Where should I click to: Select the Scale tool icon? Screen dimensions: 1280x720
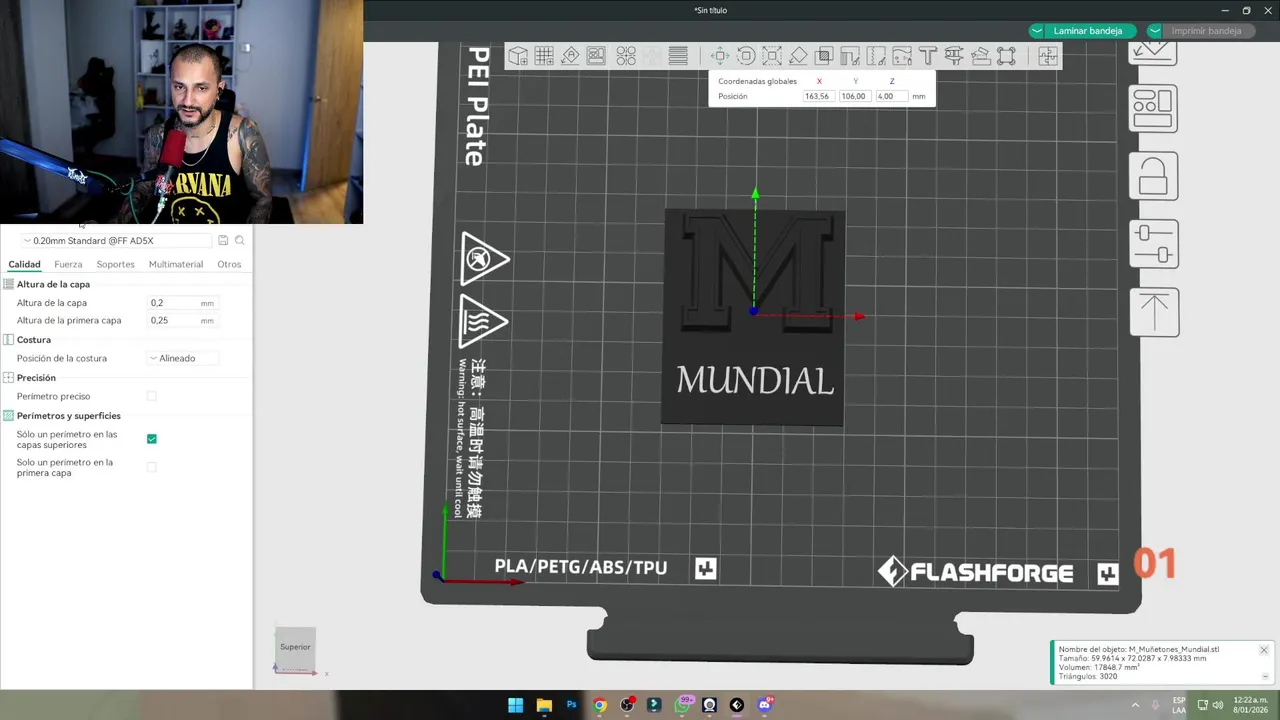772,56
